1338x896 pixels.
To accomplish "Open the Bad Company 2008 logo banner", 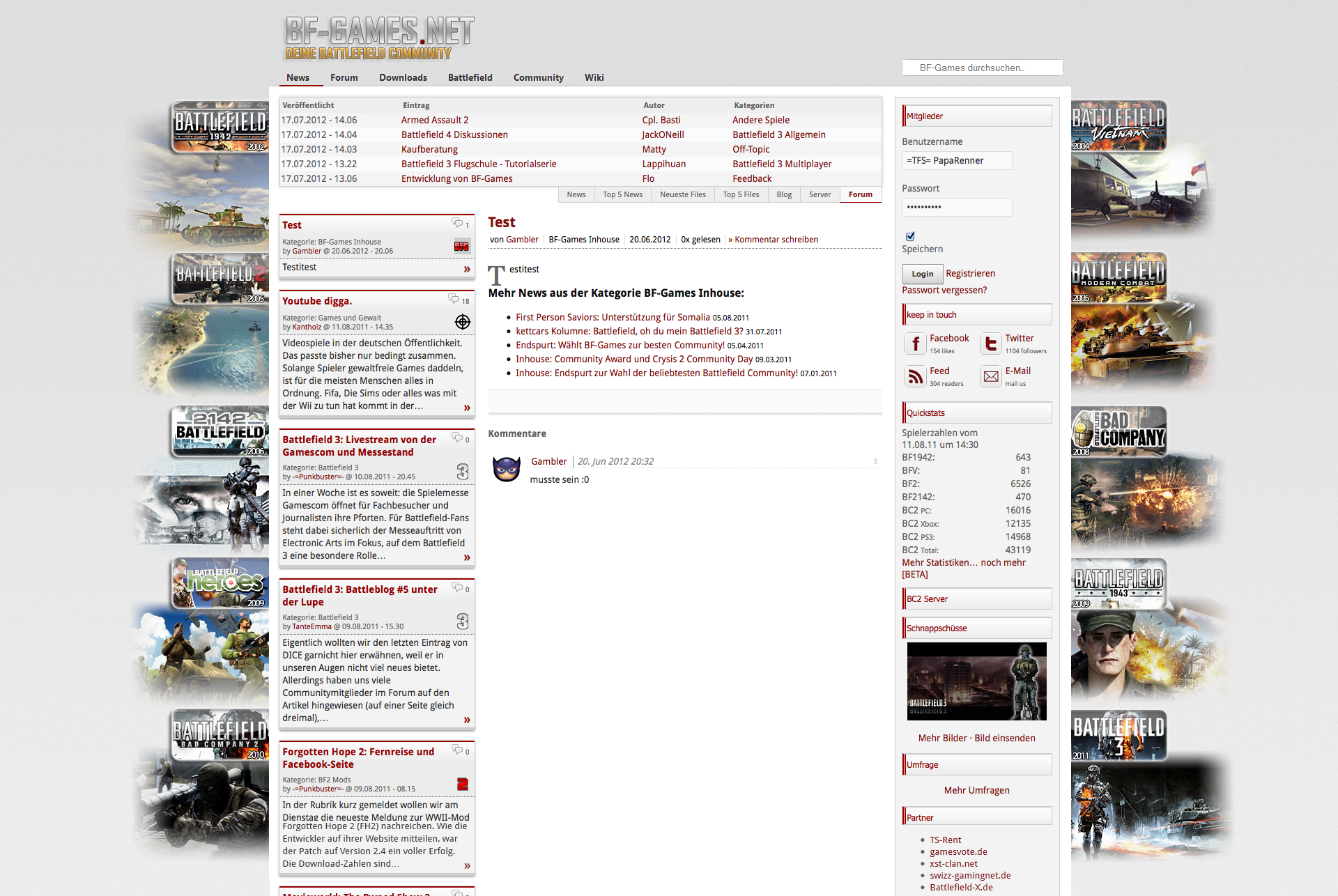I will (x=1119, y=431).
